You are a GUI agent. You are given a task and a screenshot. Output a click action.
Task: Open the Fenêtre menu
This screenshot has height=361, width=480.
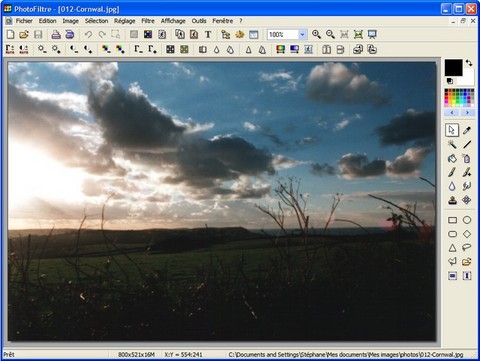click(223, 21)
